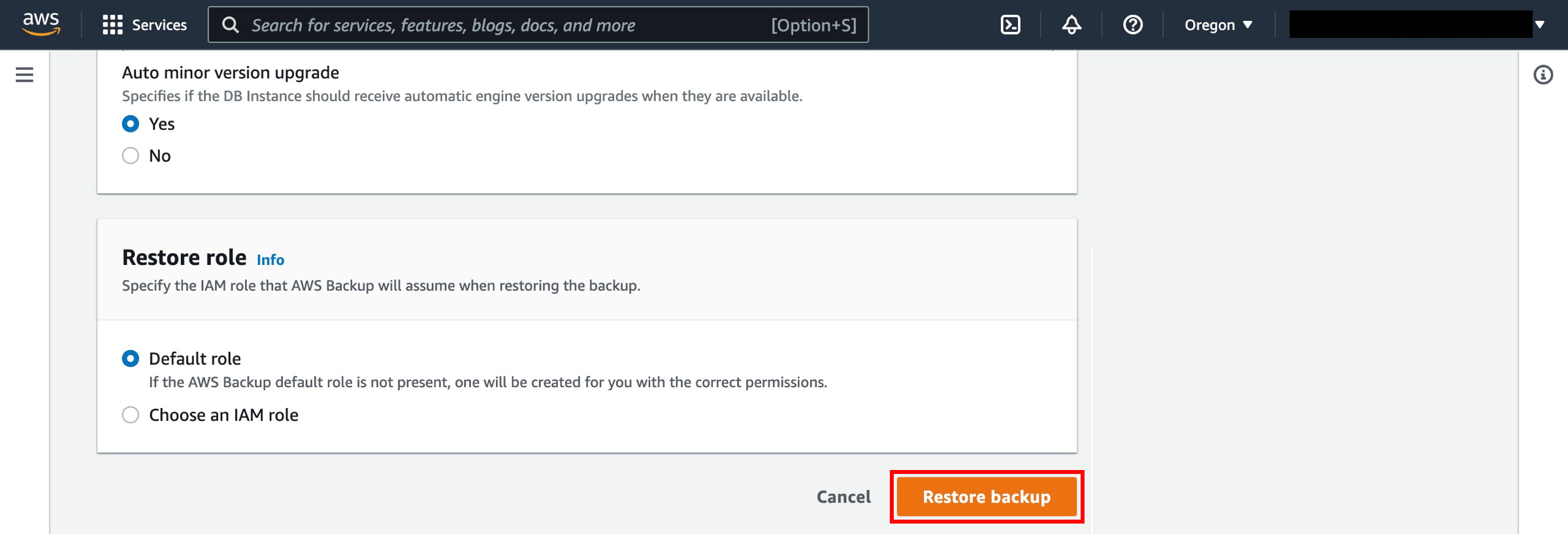Open the notifications bell icon
Viewport: 1568px width, 534px height.
click(x=1071, y=25)
